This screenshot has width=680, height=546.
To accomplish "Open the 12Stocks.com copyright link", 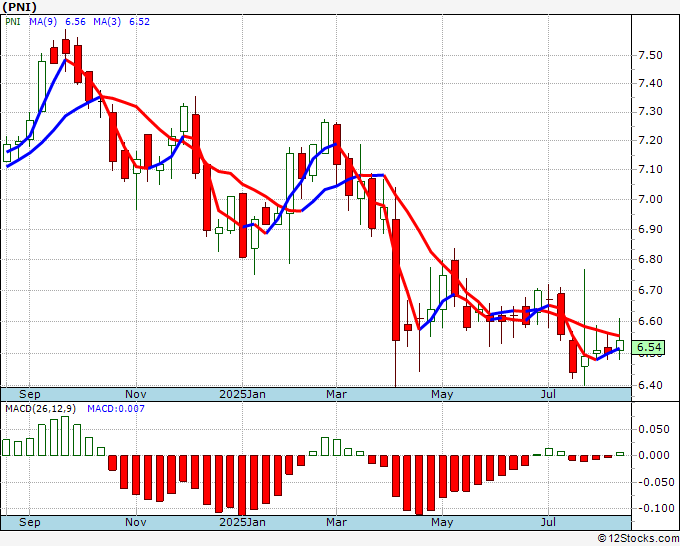I will (638, 539).
